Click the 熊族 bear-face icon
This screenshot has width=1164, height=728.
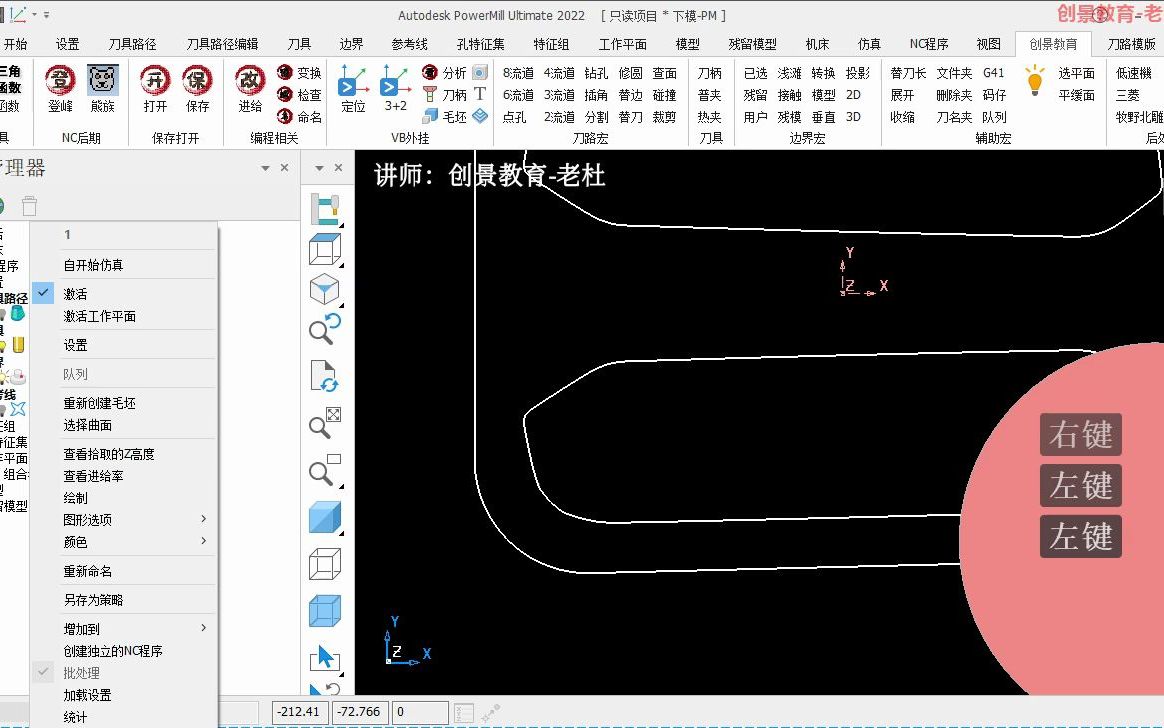click(x=102, y=80)
